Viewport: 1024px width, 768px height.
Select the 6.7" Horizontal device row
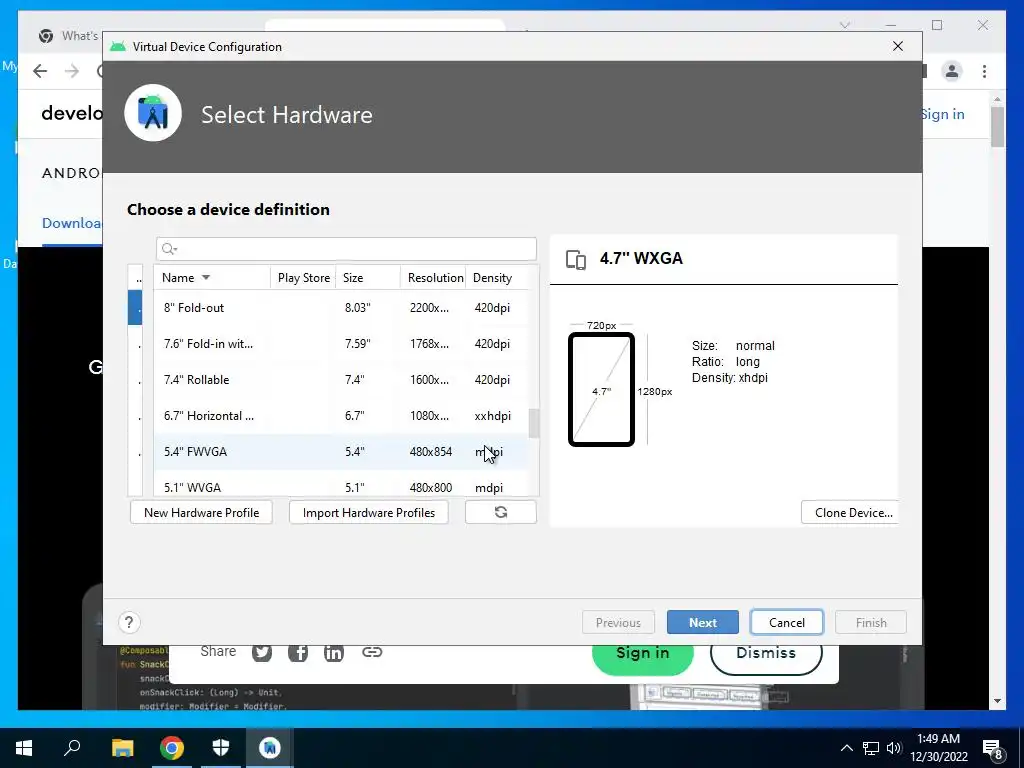pos(341,415)
